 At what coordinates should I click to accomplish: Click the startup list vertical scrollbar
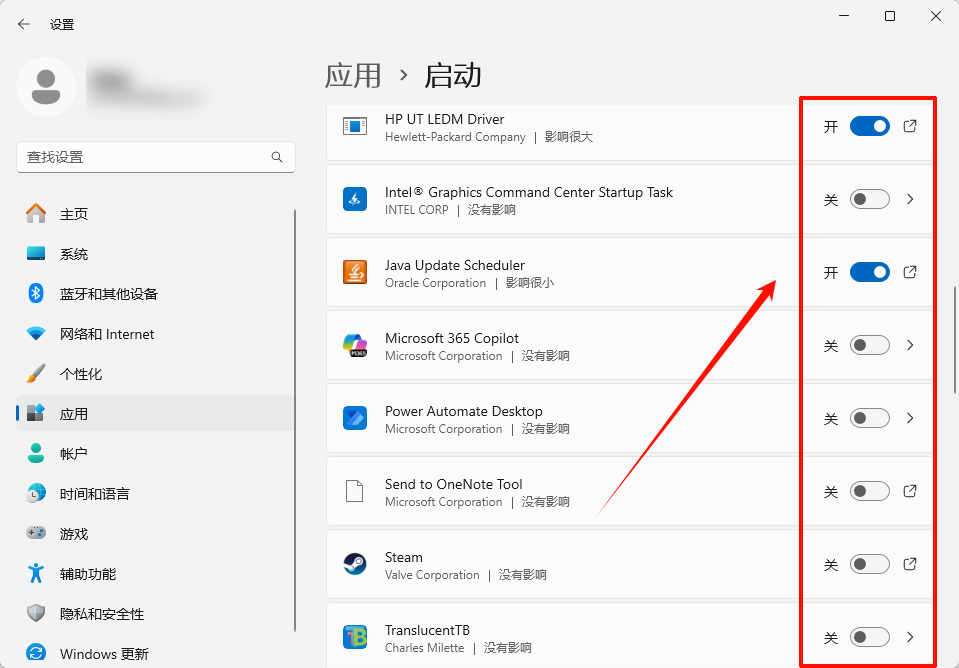[x=954, y=340]
